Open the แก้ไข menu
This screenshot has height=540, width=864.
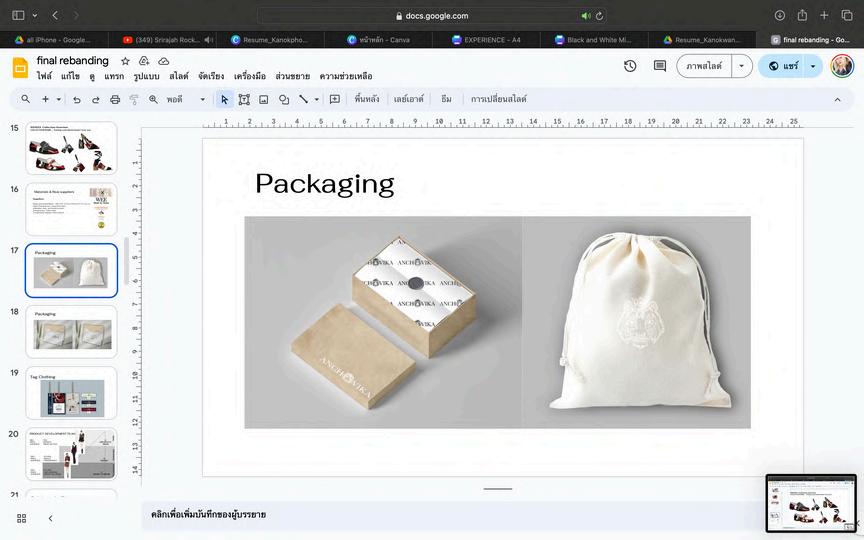(70, 76)
